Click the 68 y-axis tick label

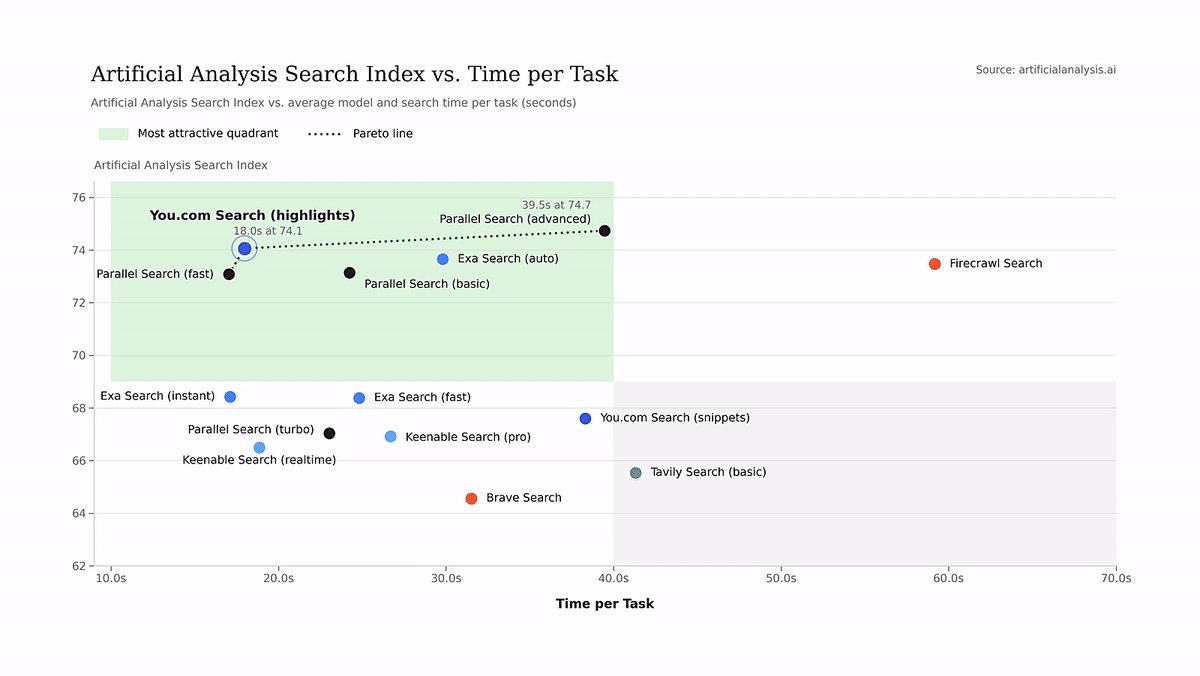pyautogui.click(x=79, y=408)
